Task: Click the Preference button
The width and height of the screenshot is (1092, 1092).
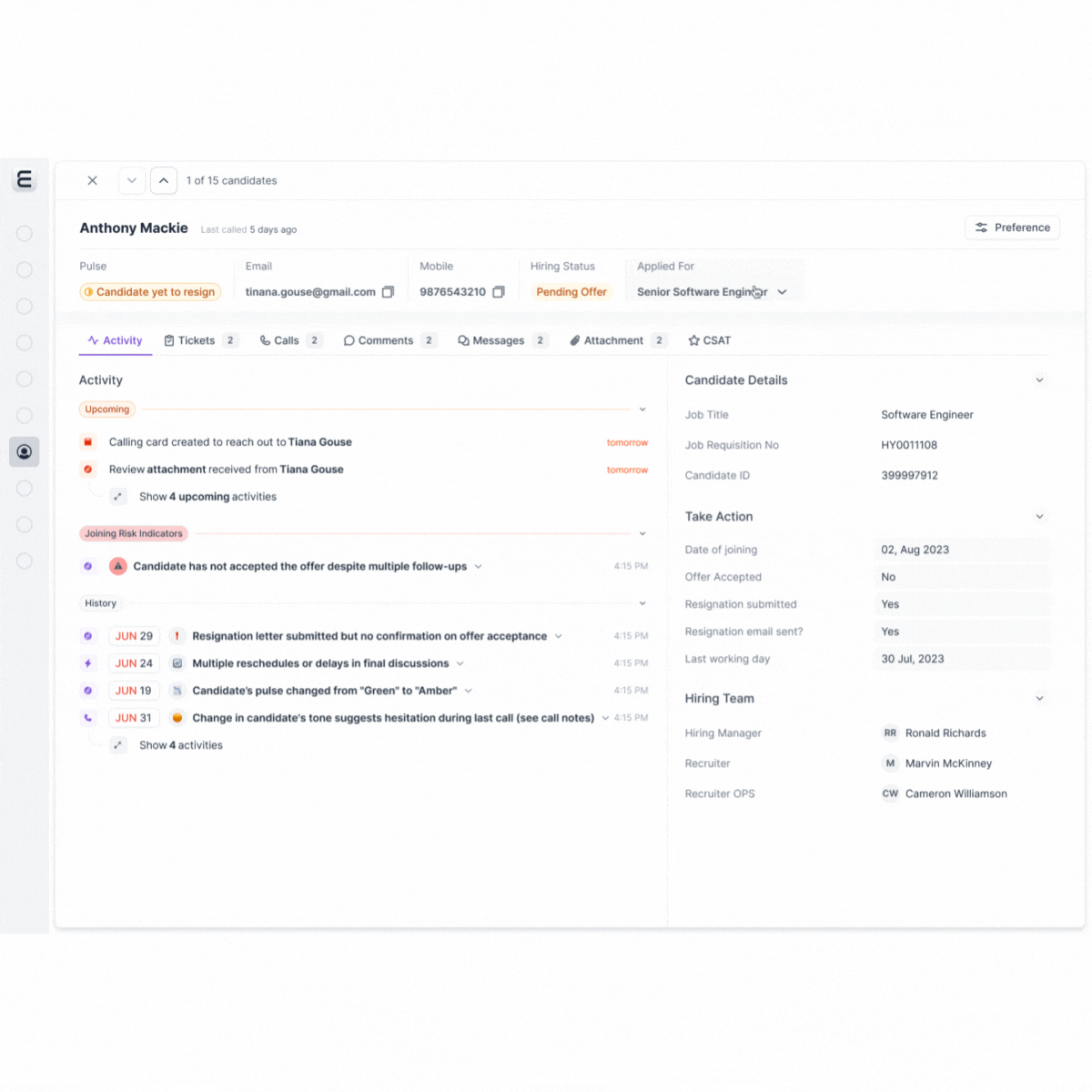Action: [x=1012, y=227]
